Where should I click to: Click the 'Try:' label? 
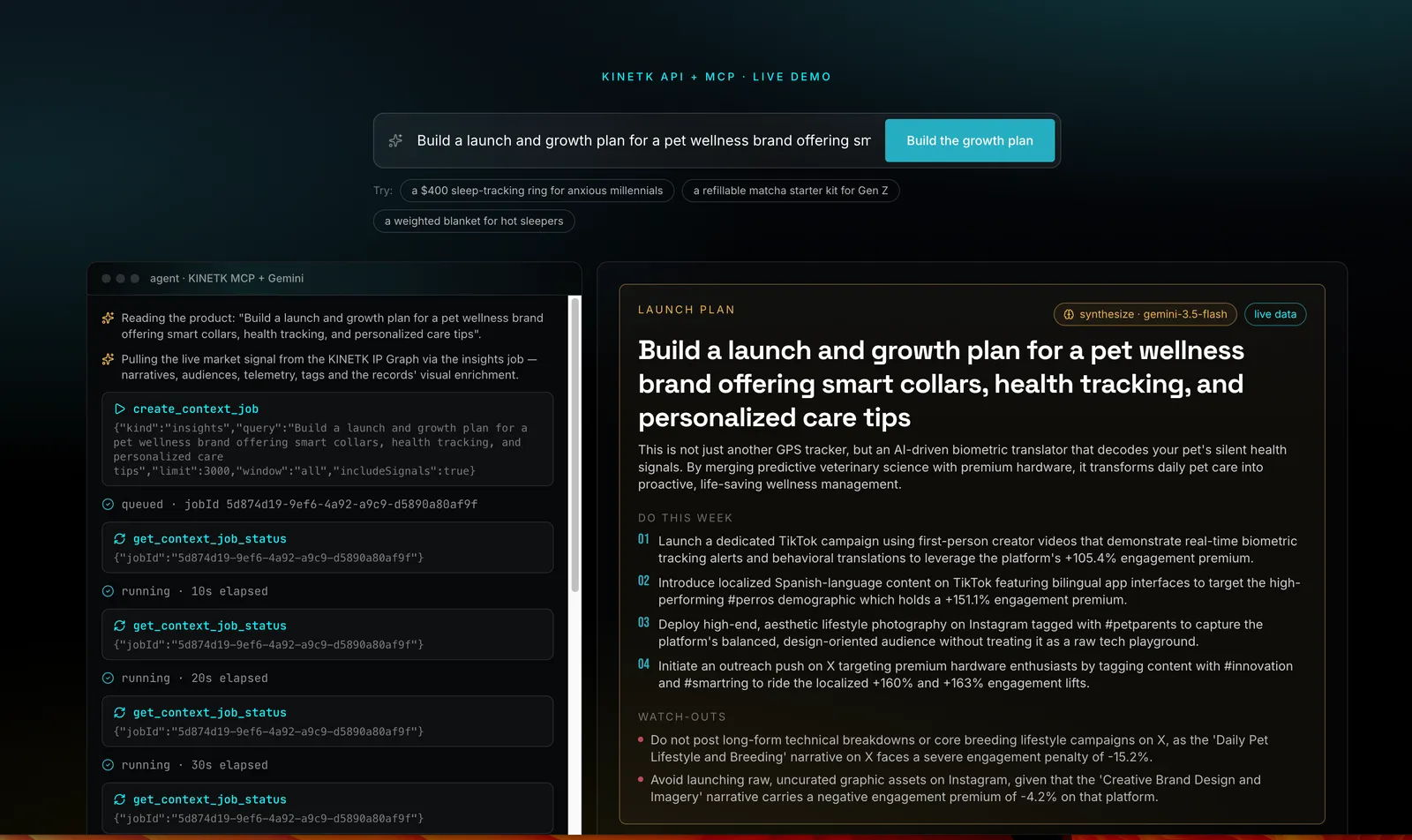coord(383,191)
